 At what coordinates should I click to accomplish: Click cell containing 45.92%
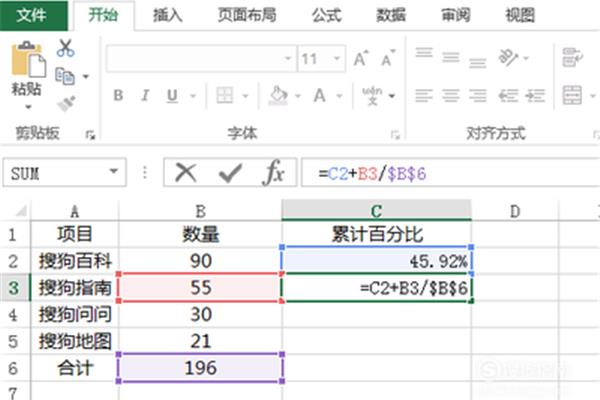click(x=377, y=261)
